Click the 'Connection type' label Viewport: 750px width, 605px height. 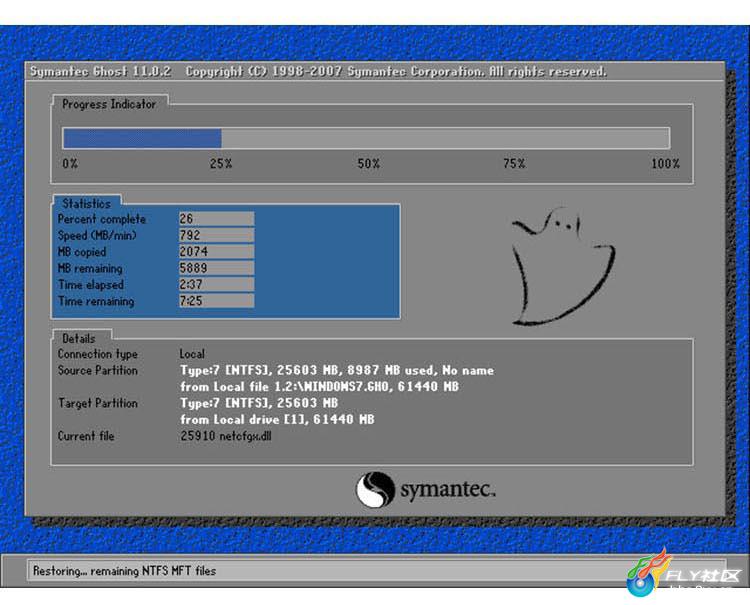pyautogui.click(x=98, y=354)
